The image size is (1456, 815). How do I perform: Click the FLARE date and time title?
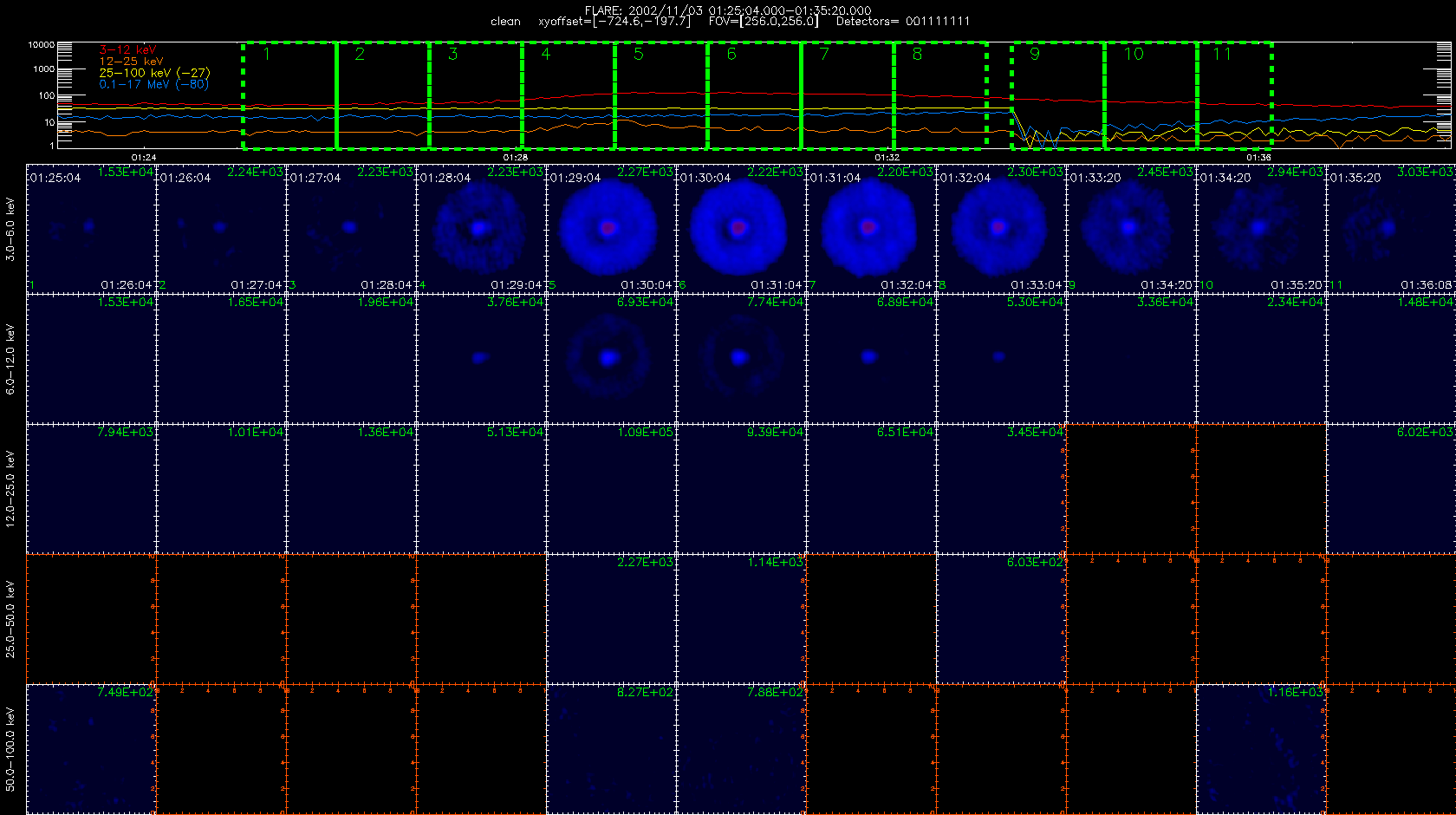728,10
